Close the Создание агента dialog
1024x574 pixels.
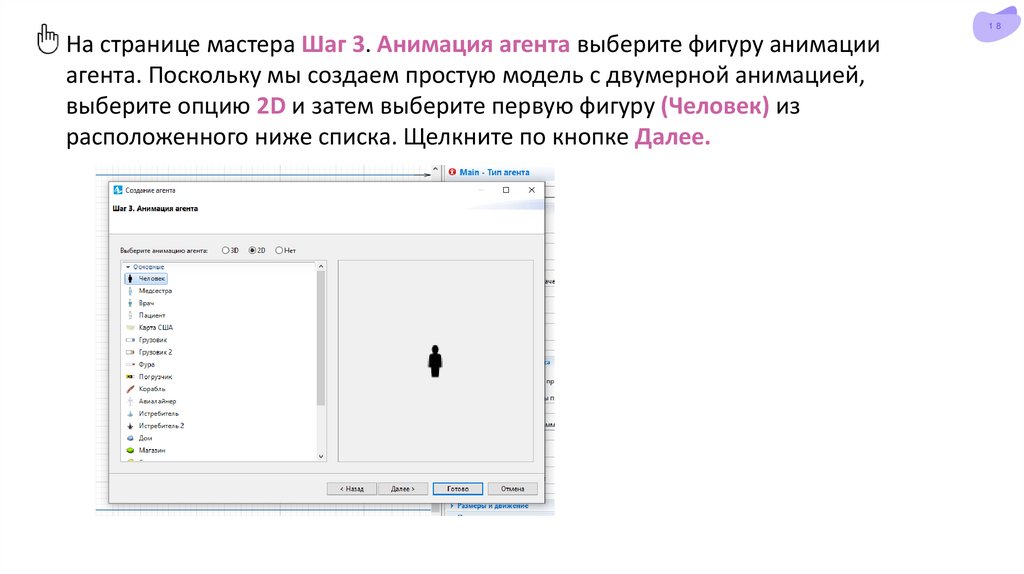click(x=532, y=190)
